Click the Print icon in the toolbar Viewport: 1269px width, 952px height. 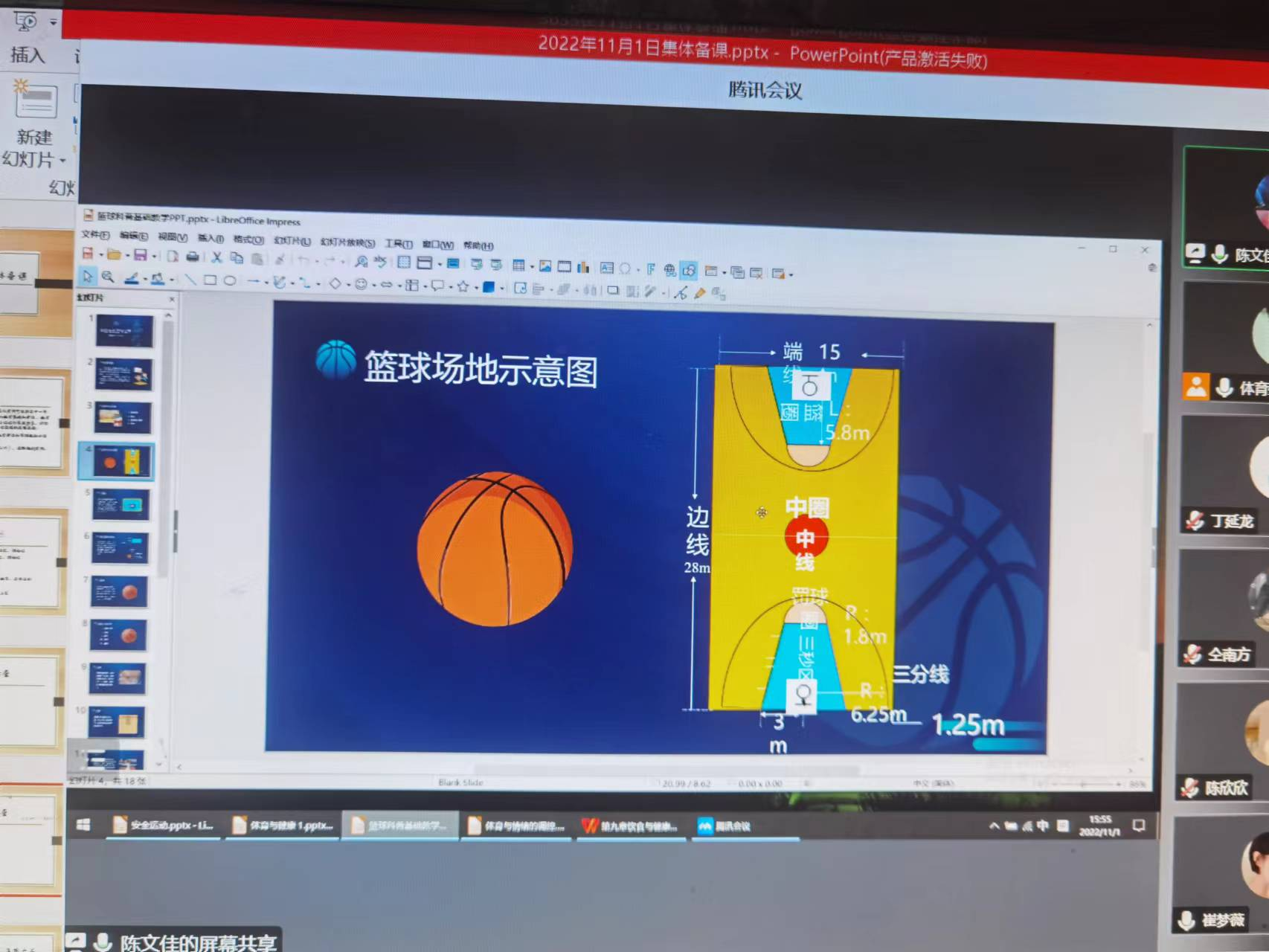[193, 257]
